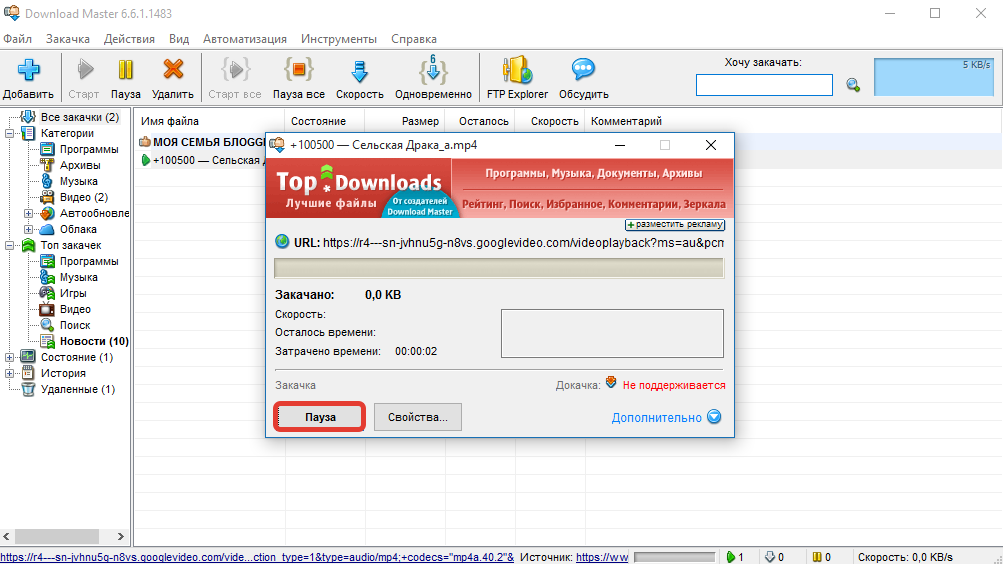1003x564 pixels.
Task: Open the Новости (10) item
Action: point(94,341)
